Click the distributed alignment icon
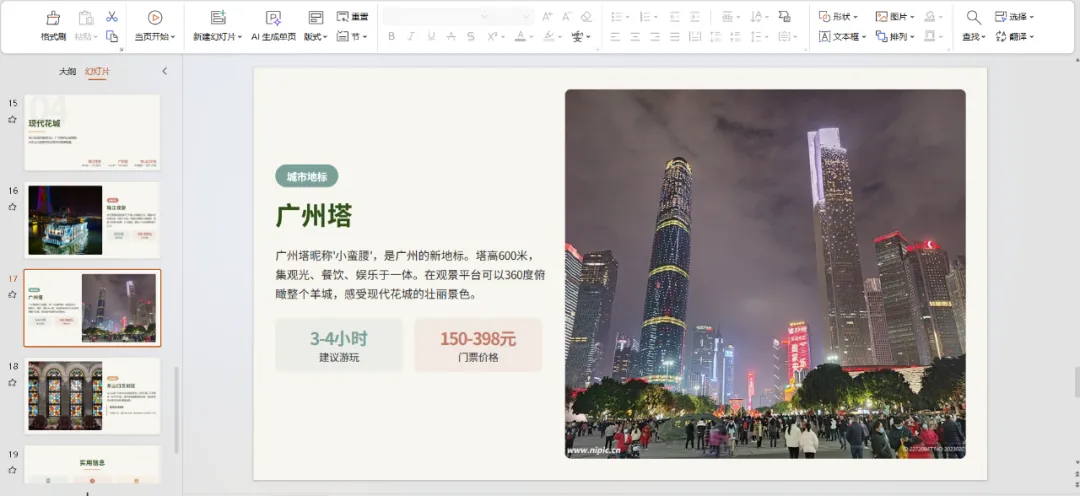 [695, 37]
